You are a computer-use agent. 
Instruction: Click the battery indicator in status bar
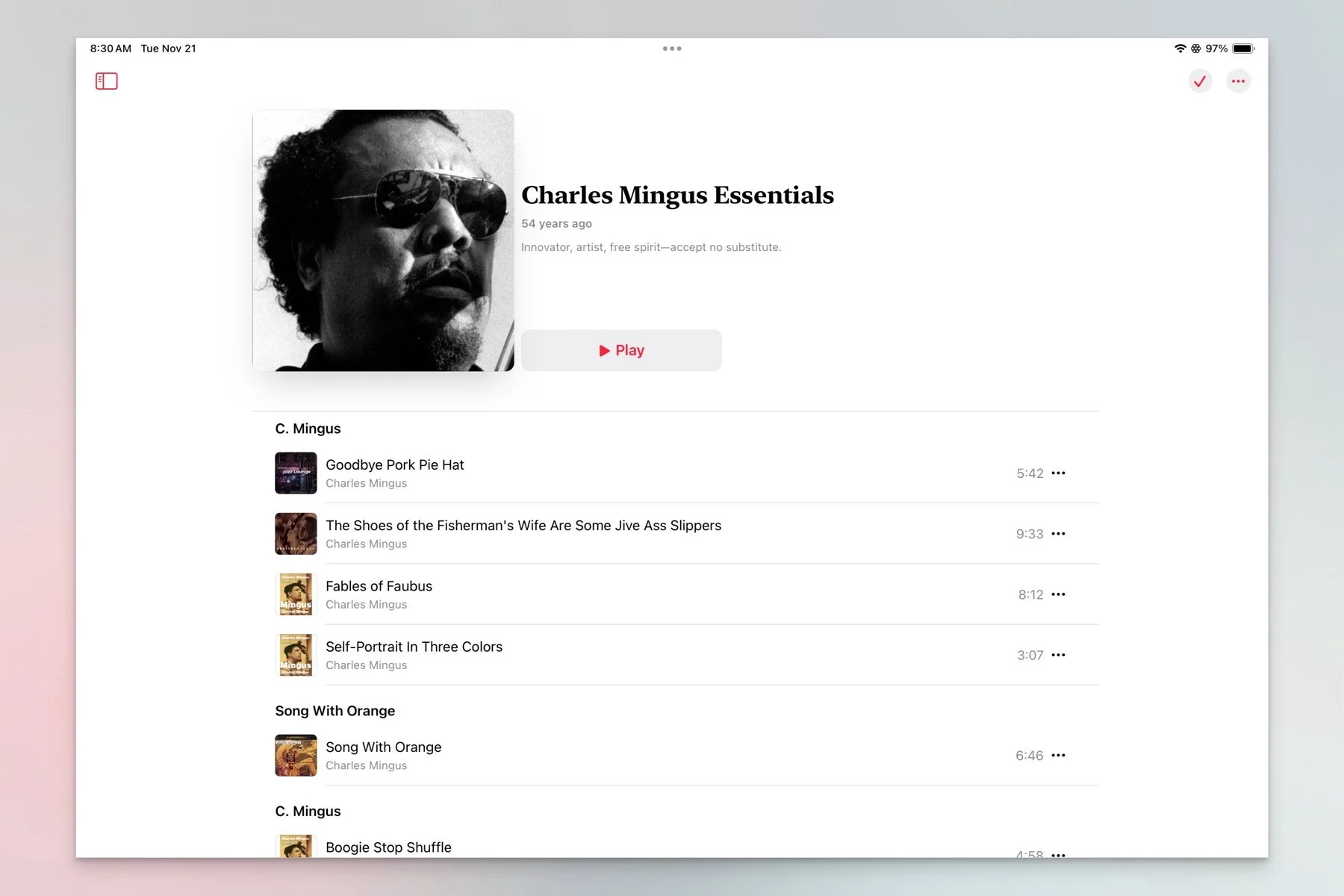click(1243, 49)
